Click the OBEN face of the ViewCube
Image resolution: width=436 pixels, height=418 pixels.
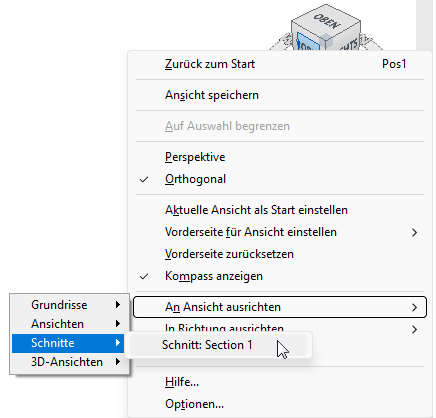(326, 20)
